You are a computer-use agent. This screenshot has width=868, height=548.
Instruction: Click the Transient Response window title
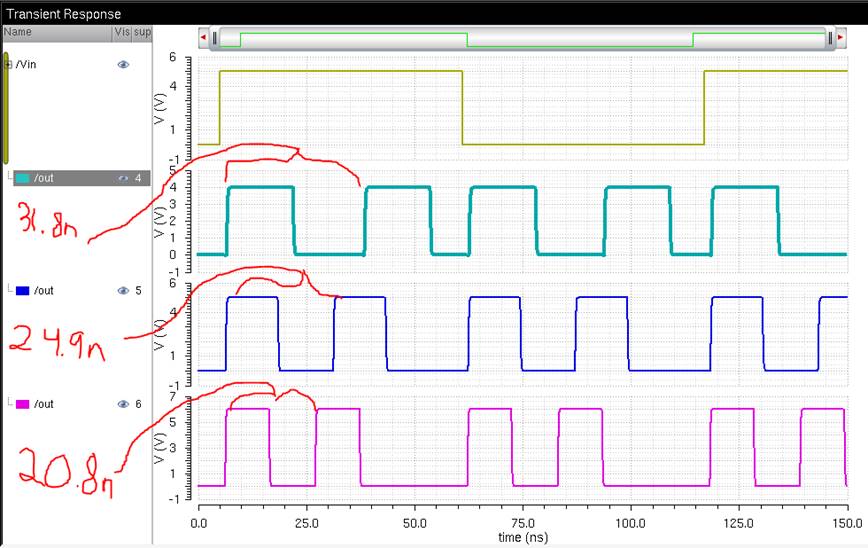63,14
